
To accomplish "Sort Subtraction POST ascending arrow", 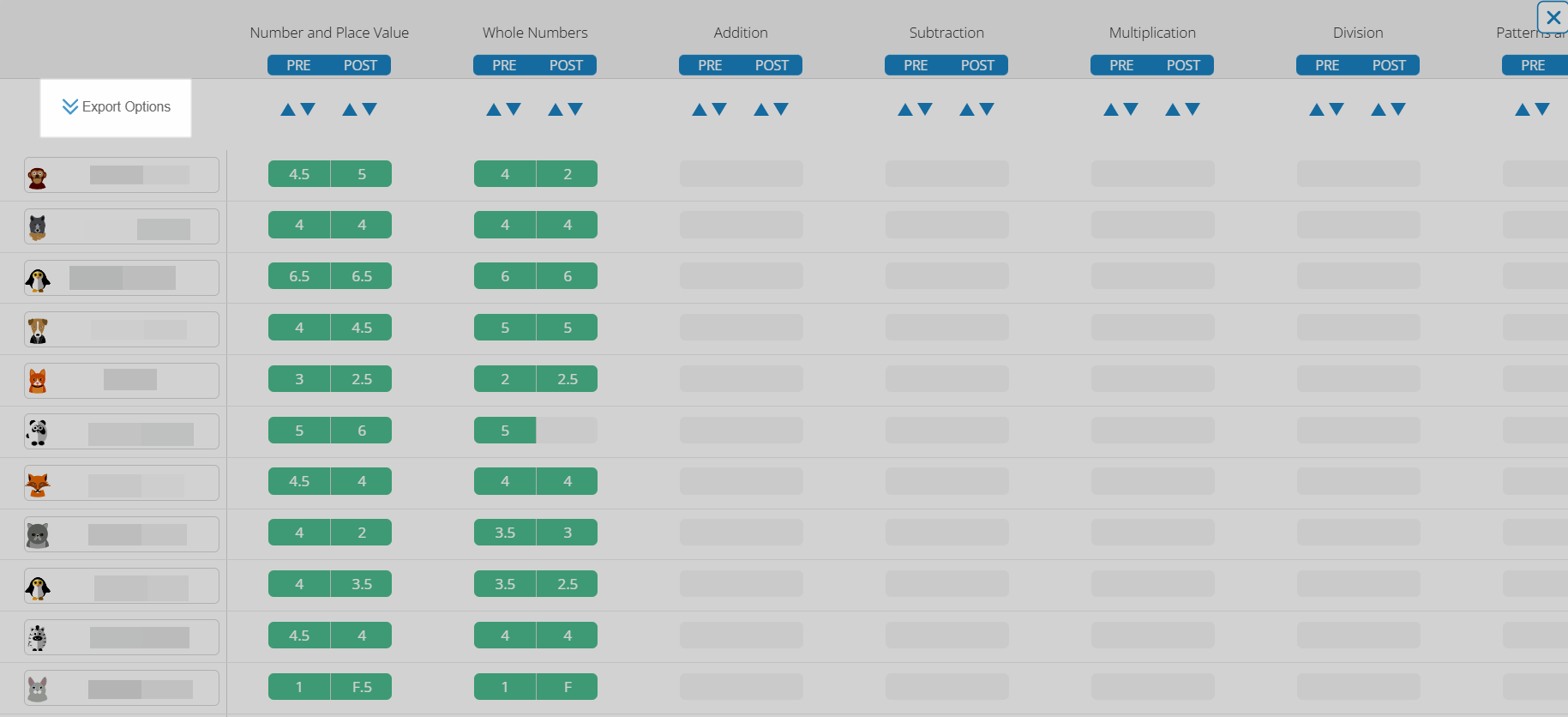I will 967,109.
